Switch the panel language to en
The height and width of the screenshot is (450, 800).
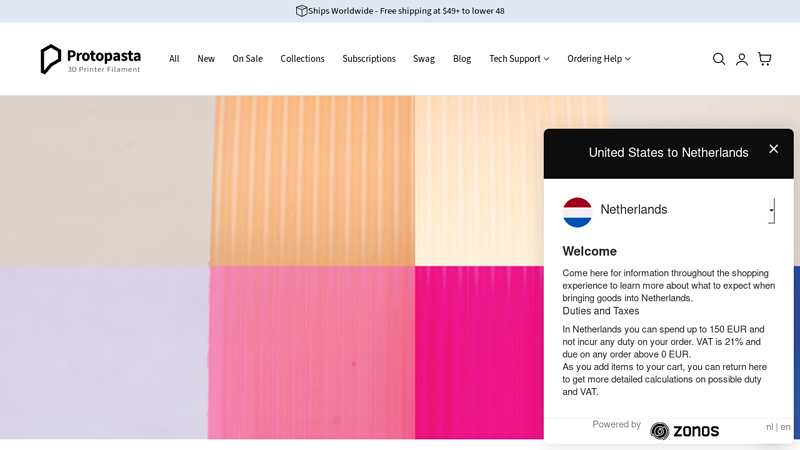click(x=785, y=427)
